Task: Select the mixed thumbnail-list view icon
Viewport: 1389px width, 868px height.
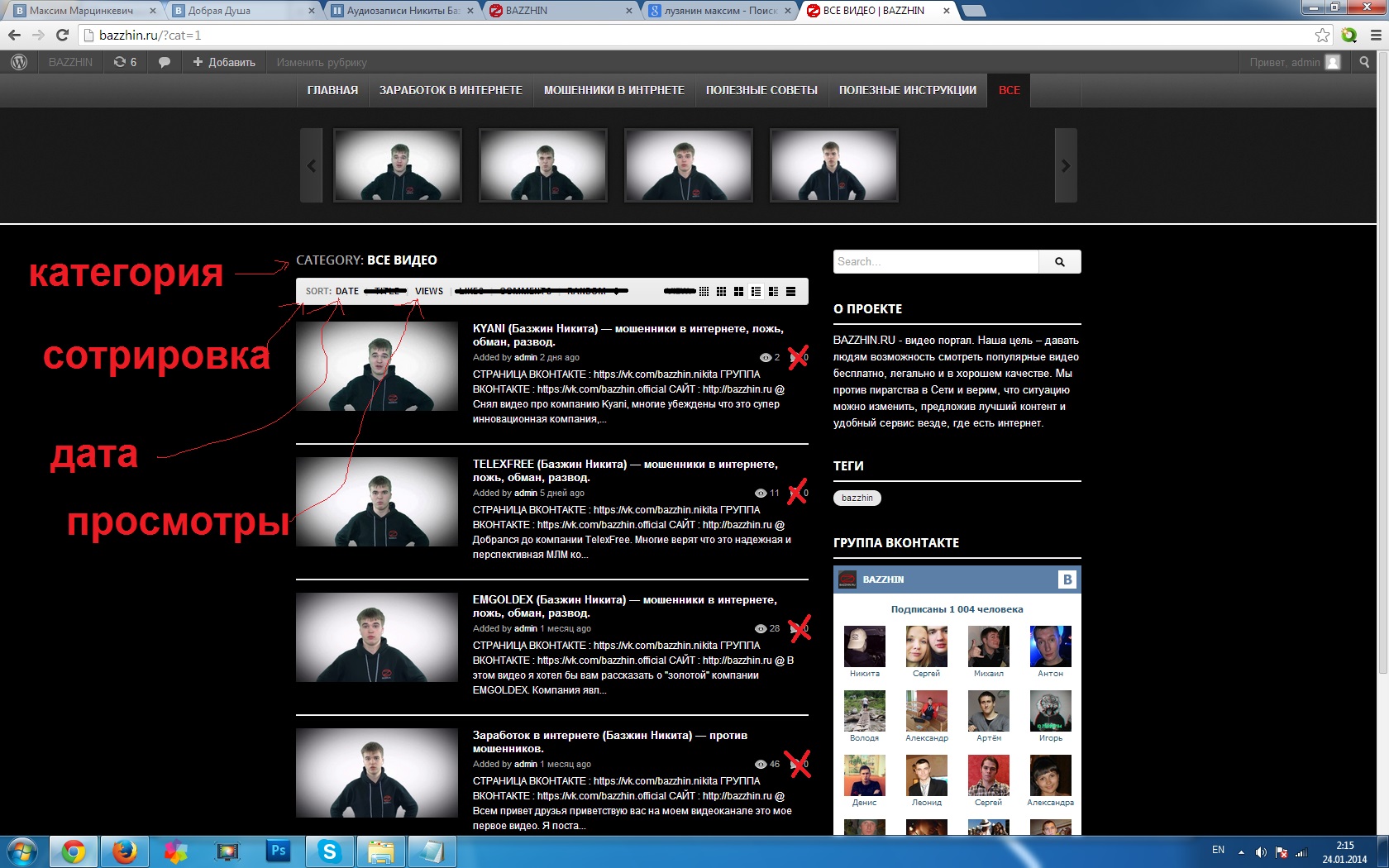Action: [773, 291]
